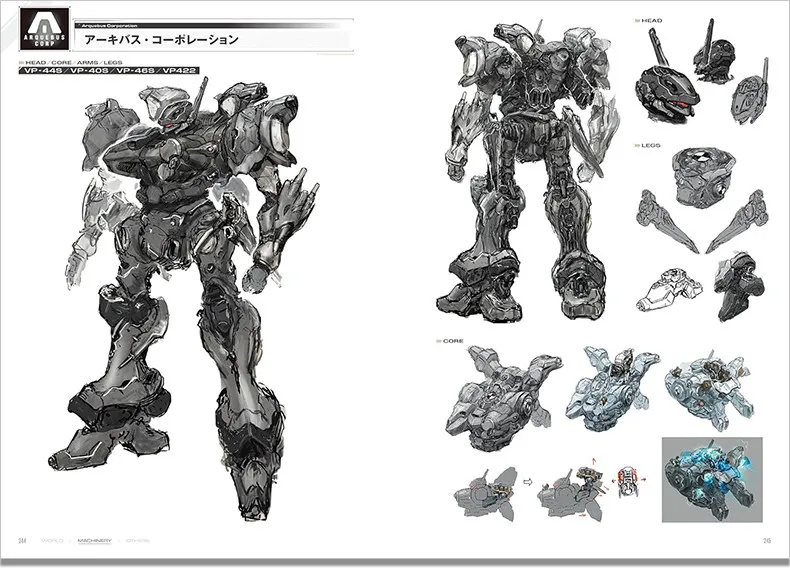Open the front-view standing mech sketch
Image resolution: width=790 pixels, height=575 pixels.
click(x=528, y=171)
